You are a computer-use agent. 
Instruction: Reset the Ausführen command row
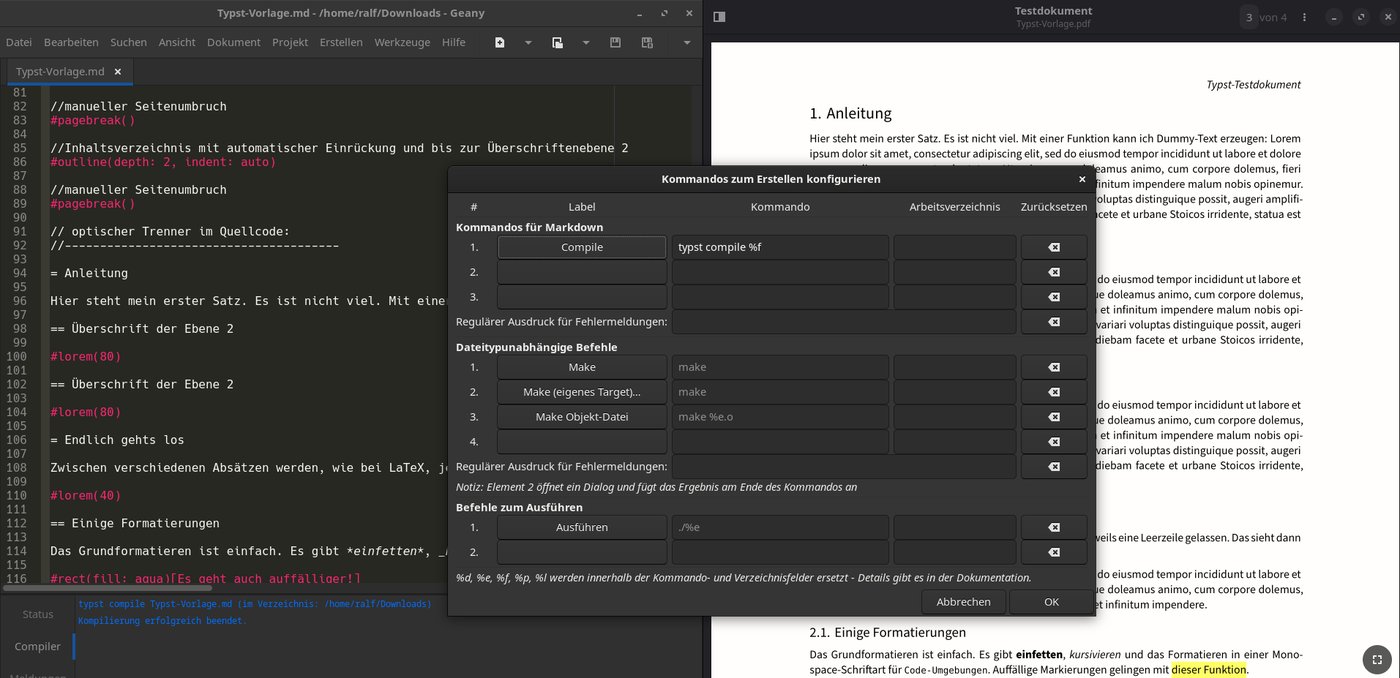[x=1053, y=527]
